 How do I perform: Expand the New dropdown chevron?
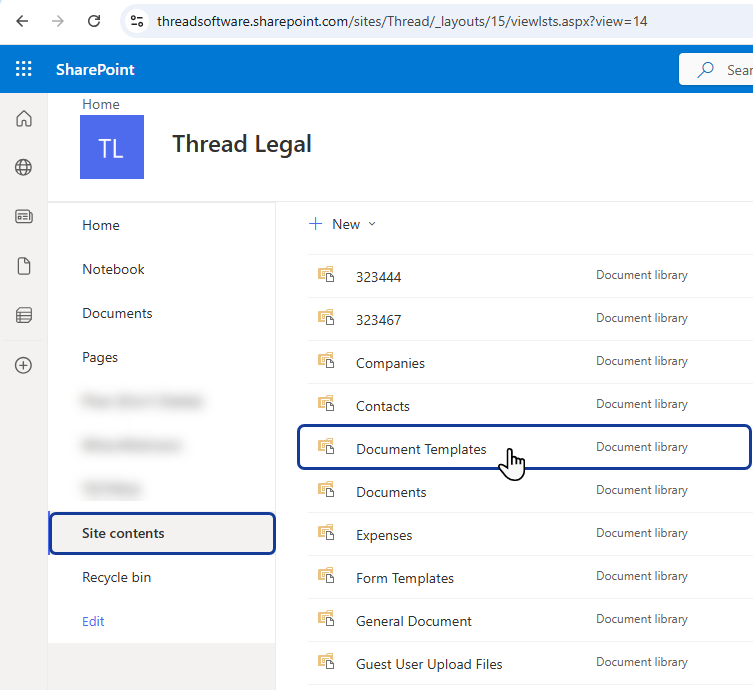(372, 224)
